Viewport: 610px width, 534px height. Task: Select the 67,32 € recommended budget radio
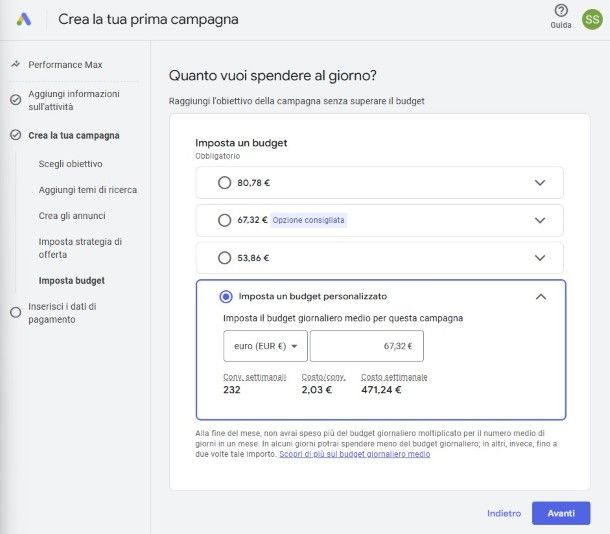click(224, 220)
